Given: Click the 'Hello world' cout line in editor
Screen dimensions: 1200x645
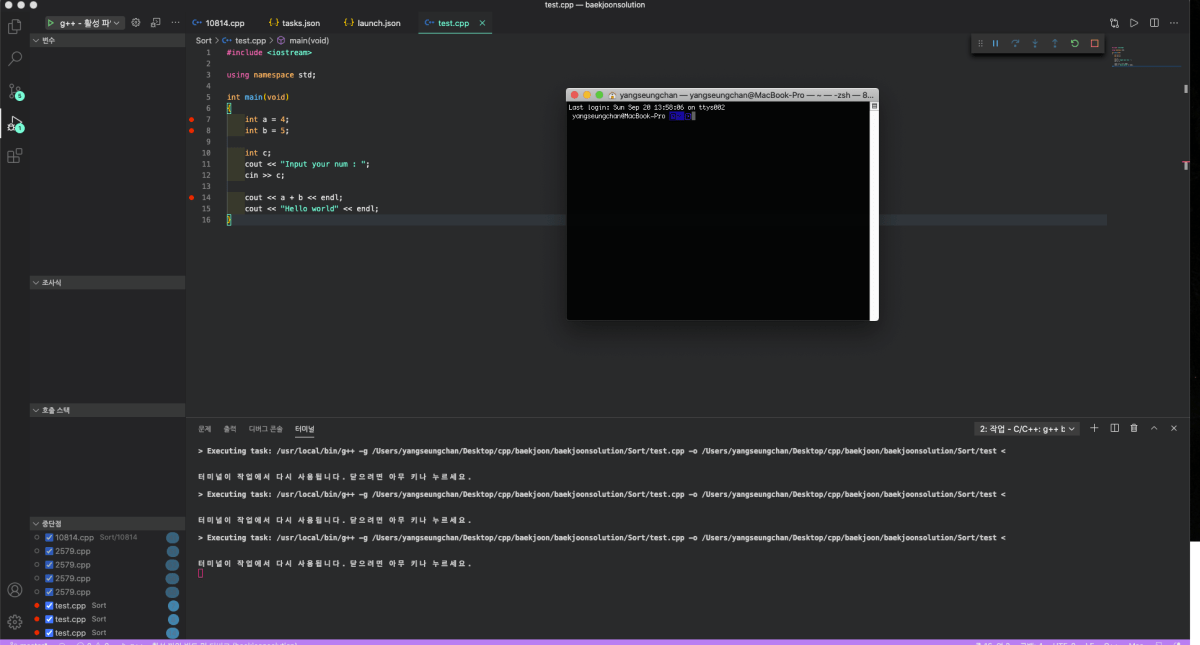Looking at the screenshot, I should pyautogui.click(x=312, y=209).
